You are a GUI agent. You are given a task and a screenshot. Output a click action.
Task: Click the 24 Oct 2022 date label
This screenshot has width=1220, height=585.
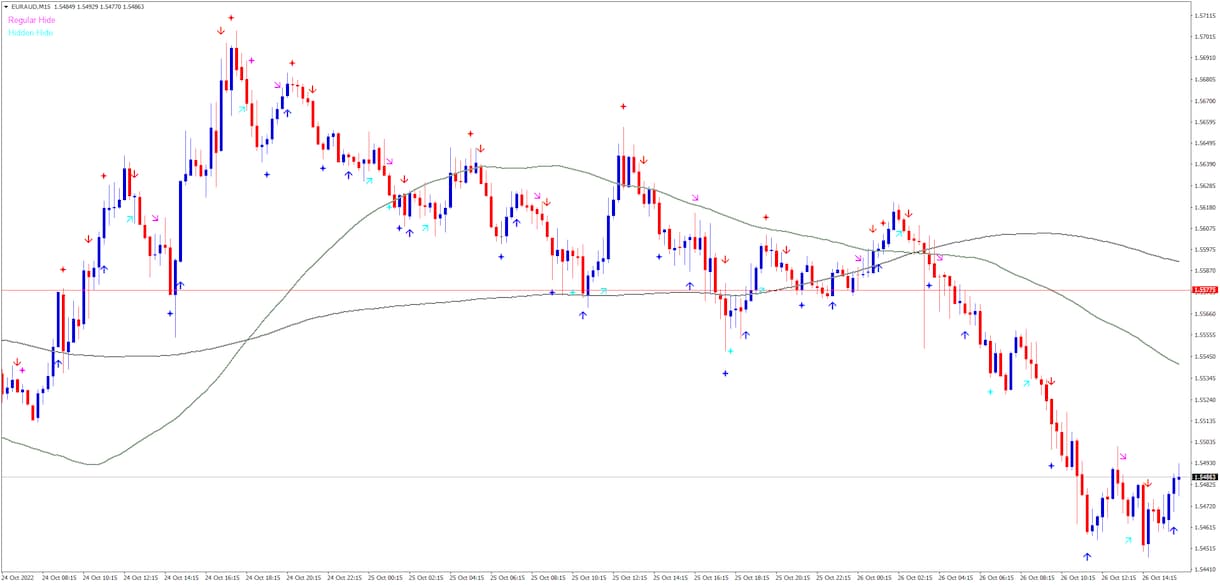coord(18,577)
